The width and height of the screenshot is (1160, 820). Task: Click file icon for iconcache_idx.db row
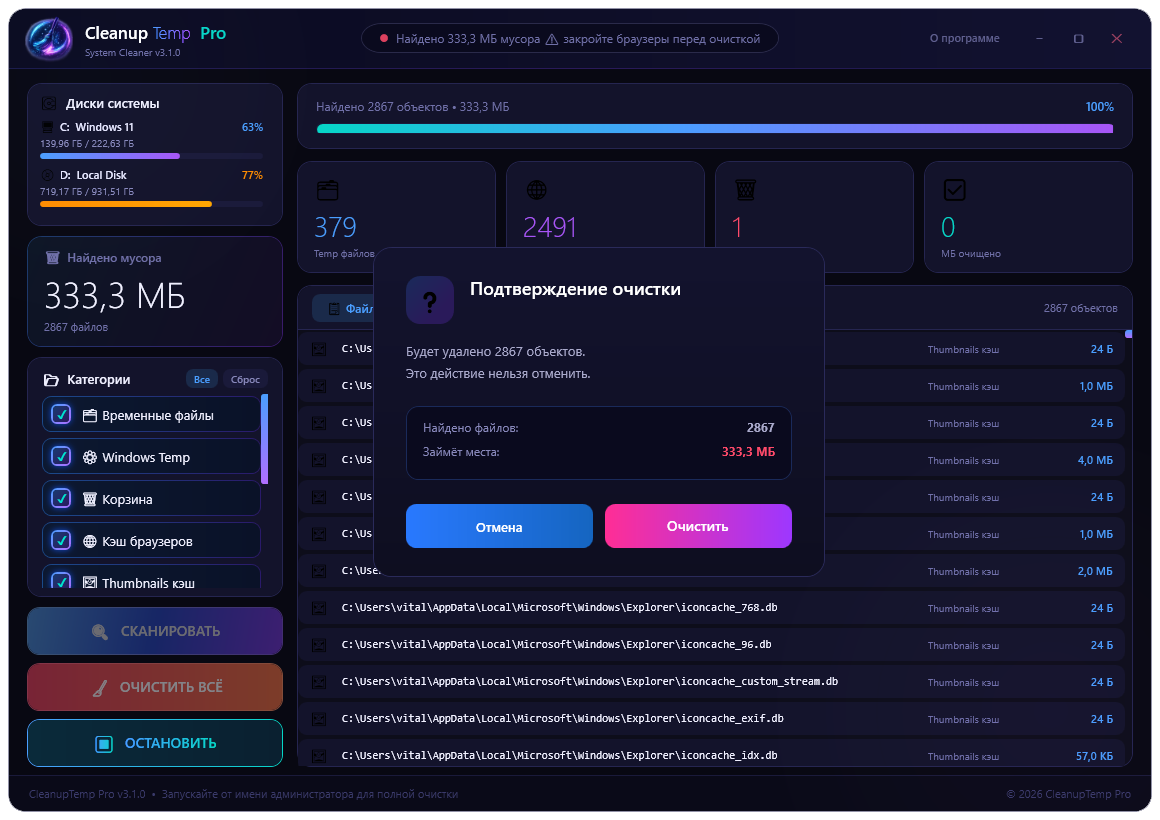[319, 756]
